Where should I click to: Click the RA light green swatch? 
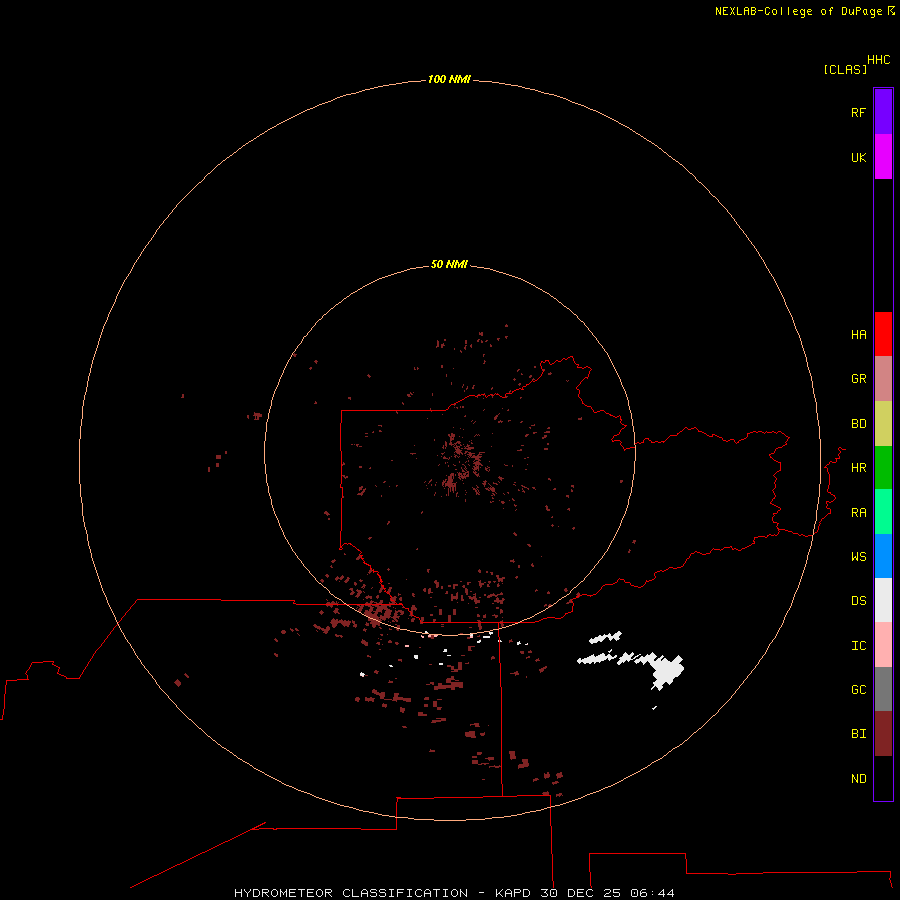[x=883, y=512]
